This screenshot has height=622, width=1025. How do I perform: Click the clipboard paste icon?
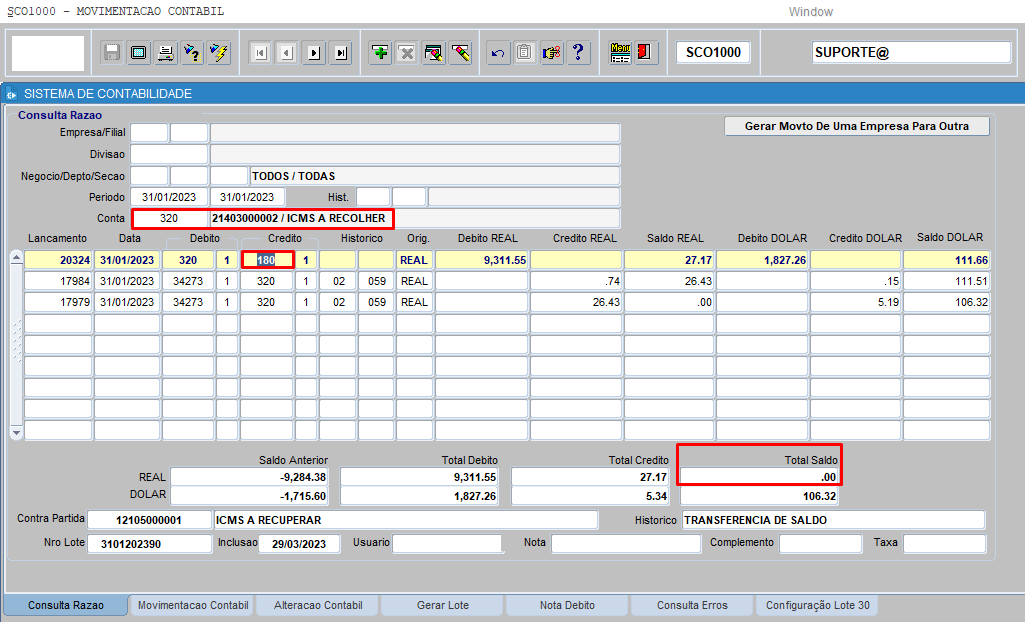pyautogui.click(x=524, y=52)
